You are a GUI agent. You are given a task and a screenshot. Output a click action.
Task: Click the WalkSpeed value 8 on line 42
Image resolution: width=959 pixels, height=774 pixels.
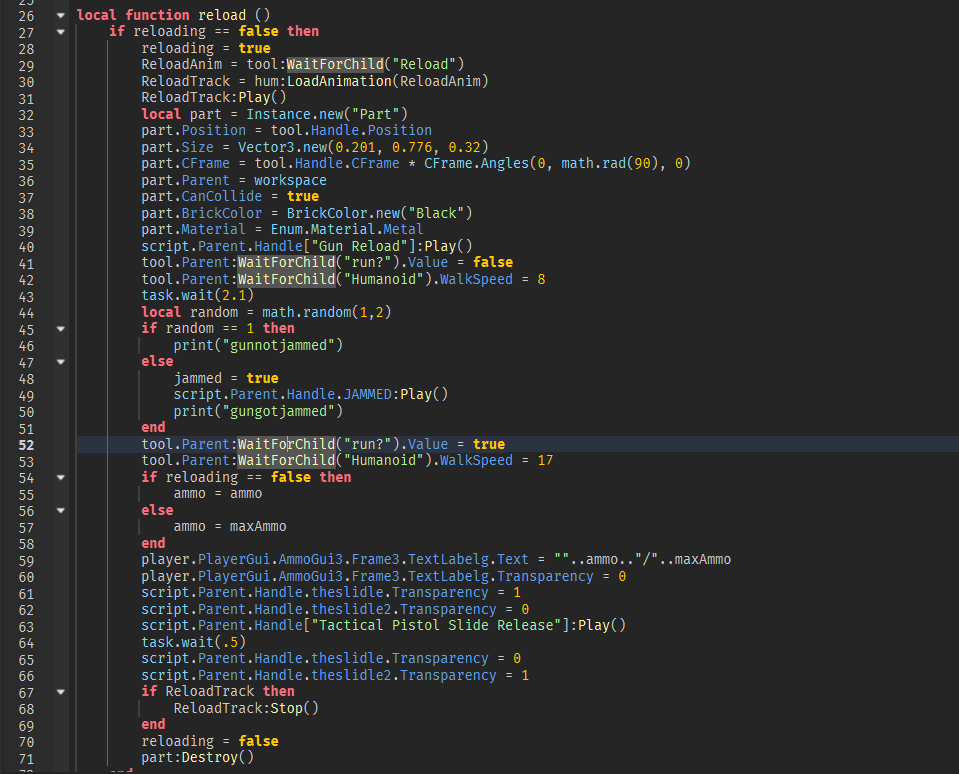point(541,279)
